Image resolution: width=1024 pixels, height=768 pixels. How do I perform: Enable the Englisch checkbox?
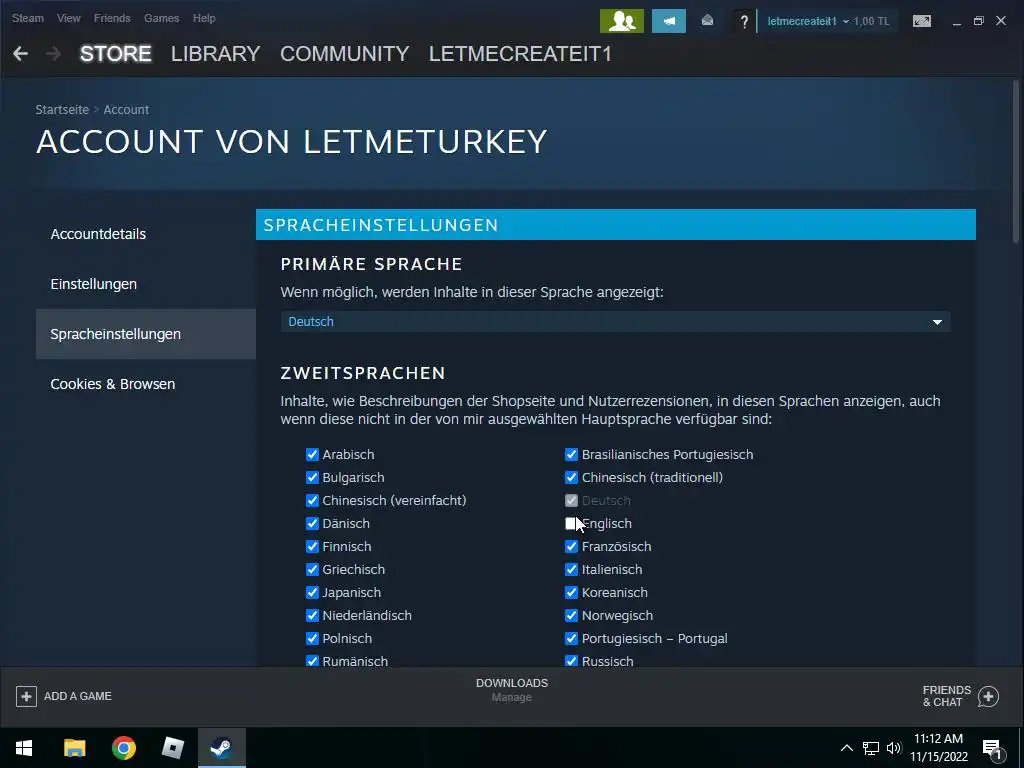571,523
